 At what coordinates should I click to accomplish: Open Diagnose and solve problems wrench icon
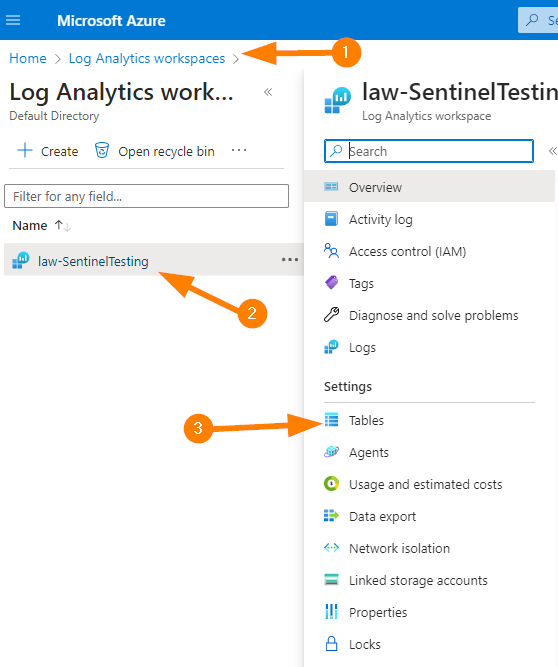[331, 315]
